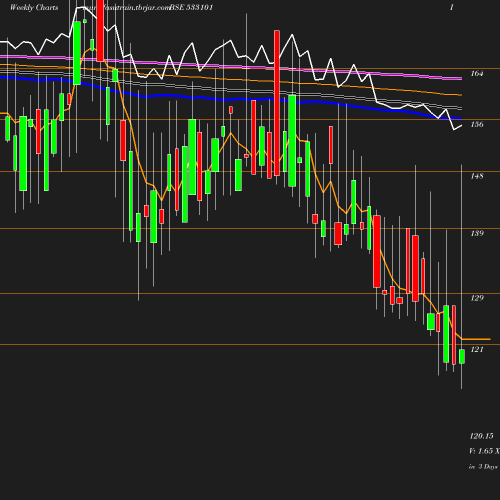Select the 148 price level label

tap(477, 176)
